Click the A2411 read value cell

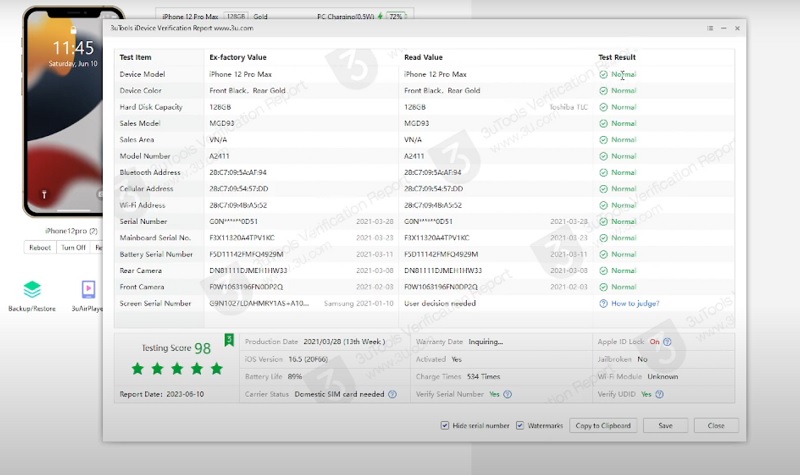point(414,156)
